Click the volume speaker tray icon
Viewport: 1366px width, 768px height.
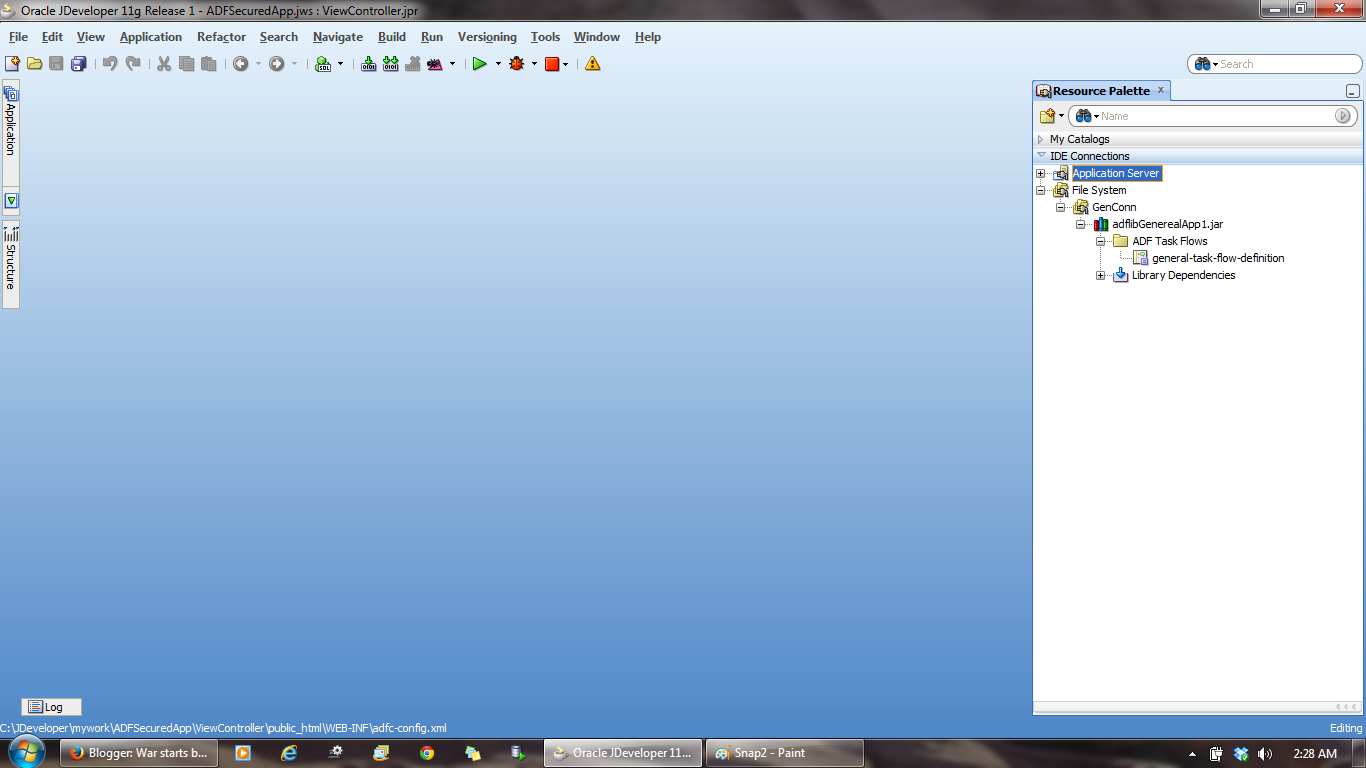pos(1265,754)
